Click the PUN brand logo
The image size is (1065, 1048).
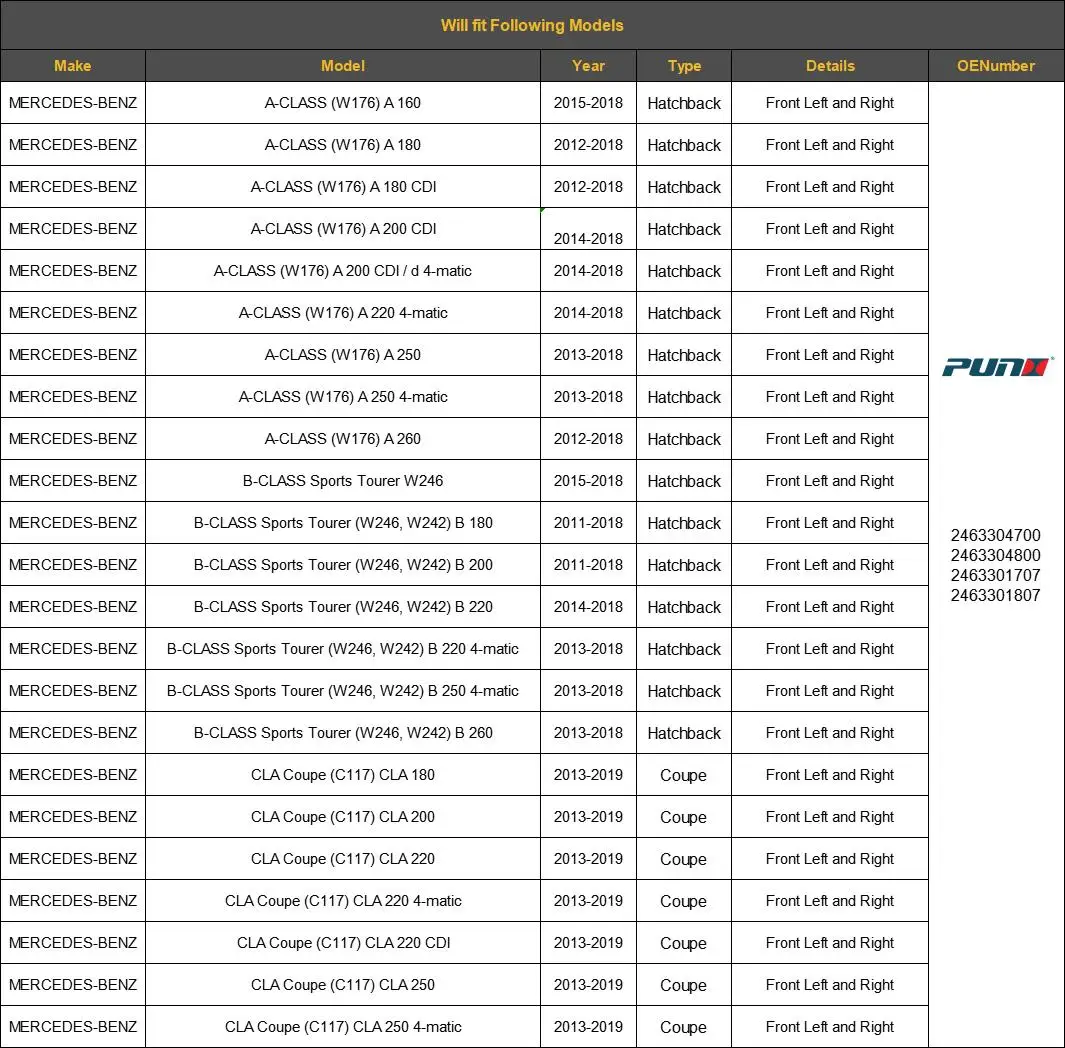point(996,367)
